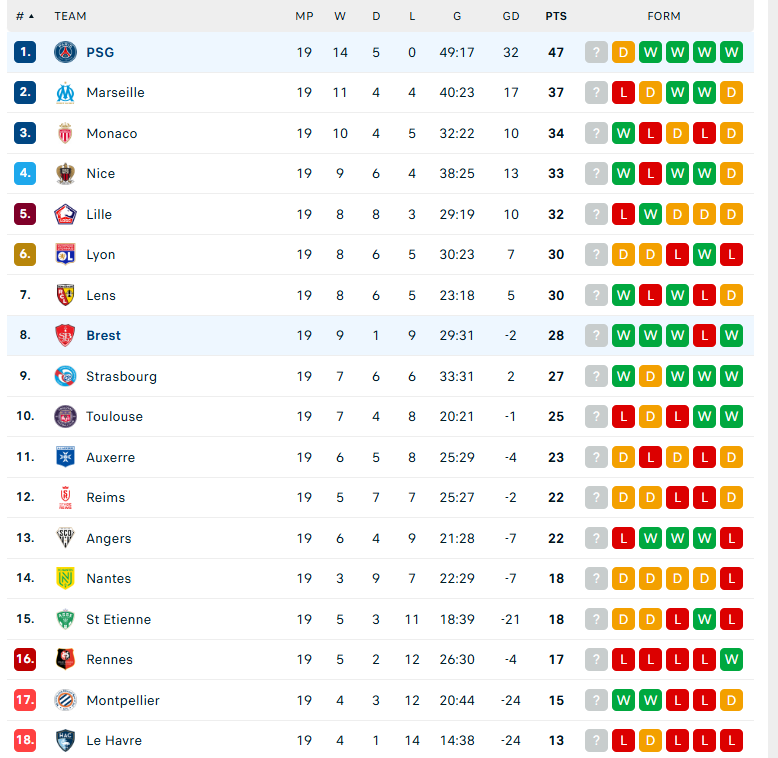Open the Toulouse team link

pos(114,417)
